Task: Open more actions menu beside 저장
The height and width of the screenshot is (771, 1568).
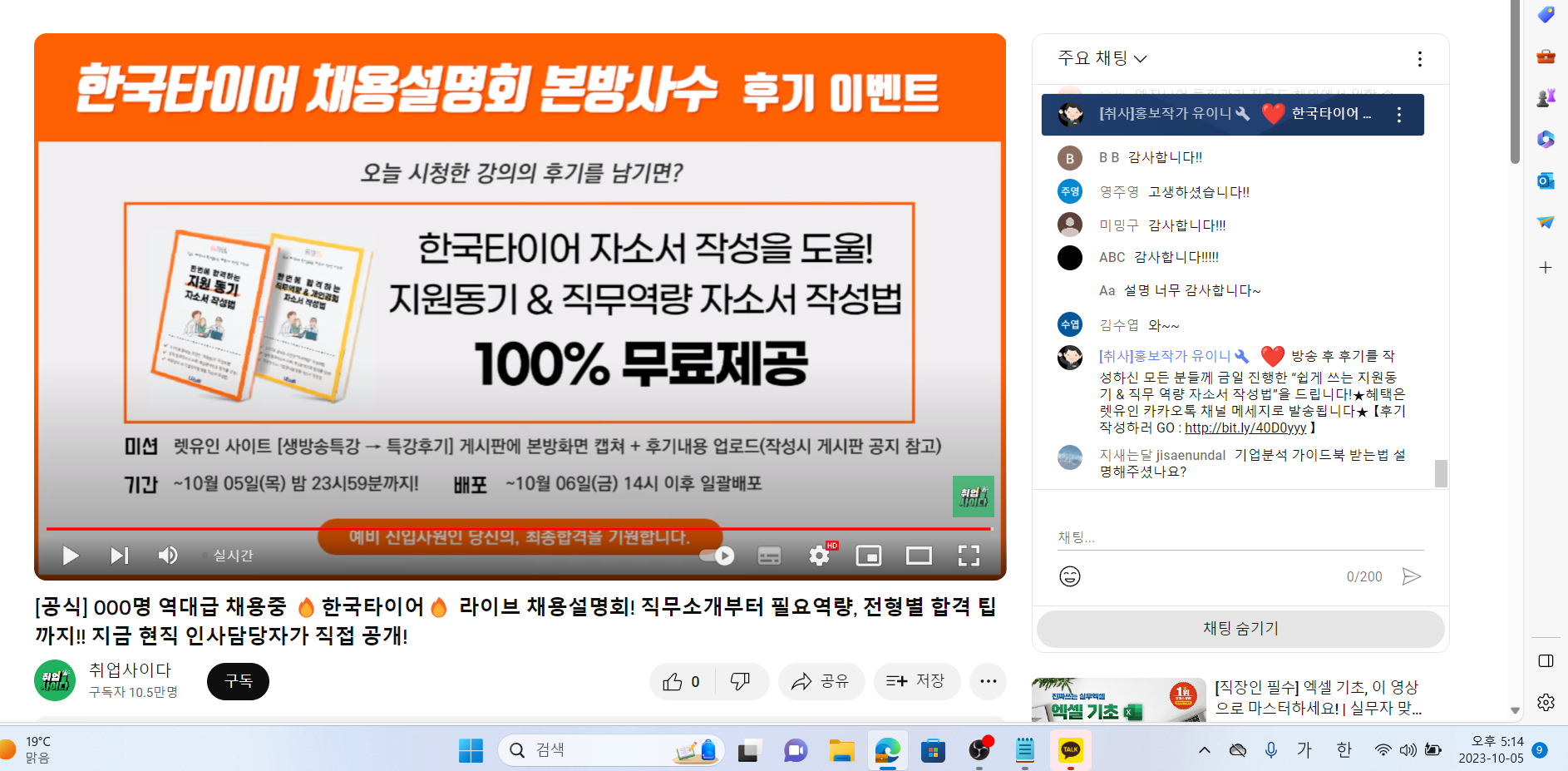Action: [x=988, y=681]
